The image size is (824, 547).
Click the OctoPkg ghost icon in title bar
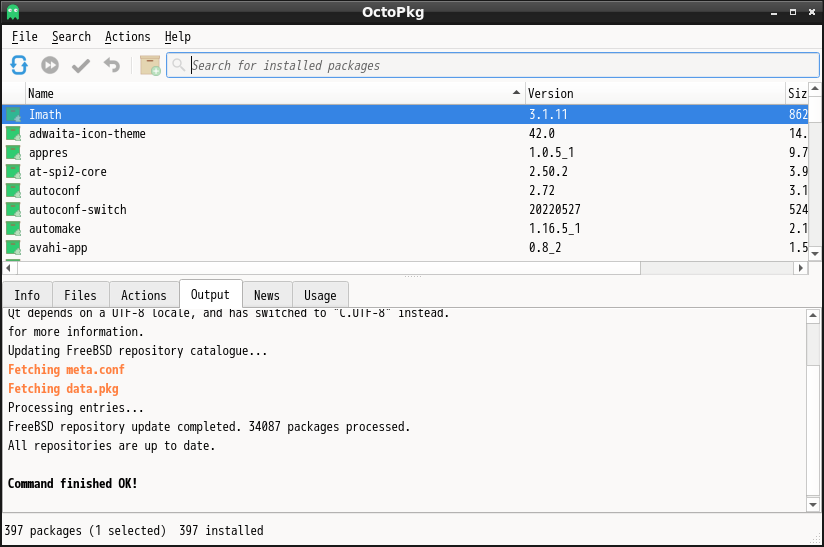[x=13, y=12]
